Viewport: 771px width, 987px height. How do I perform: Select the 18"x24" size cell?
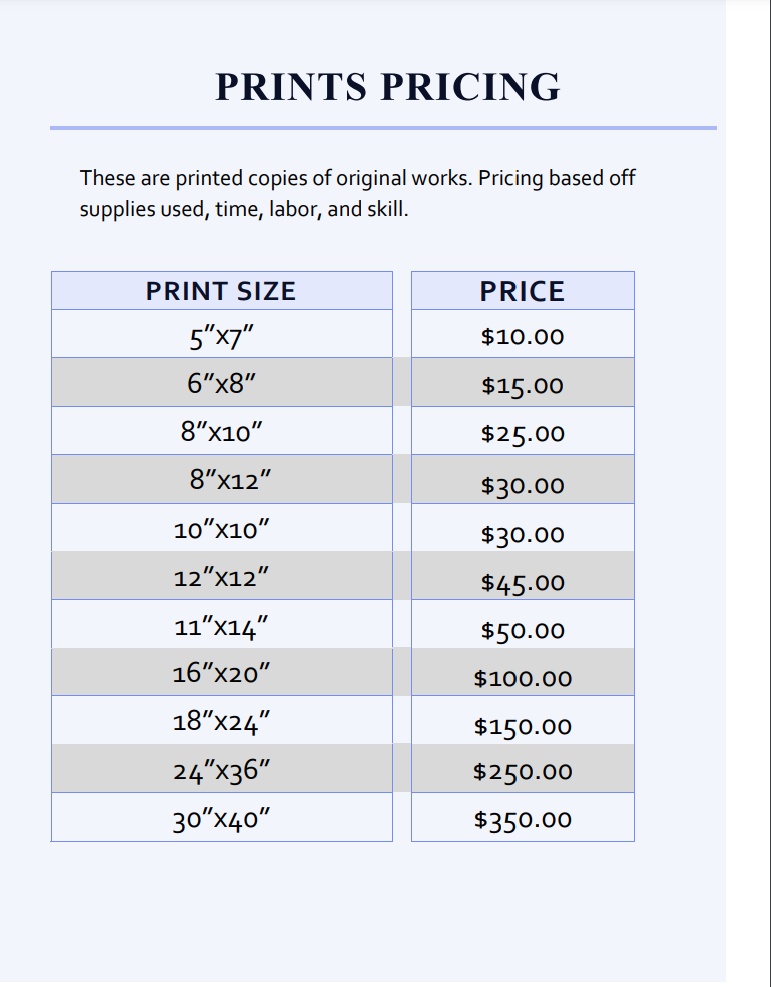click(x=222, y=720)
